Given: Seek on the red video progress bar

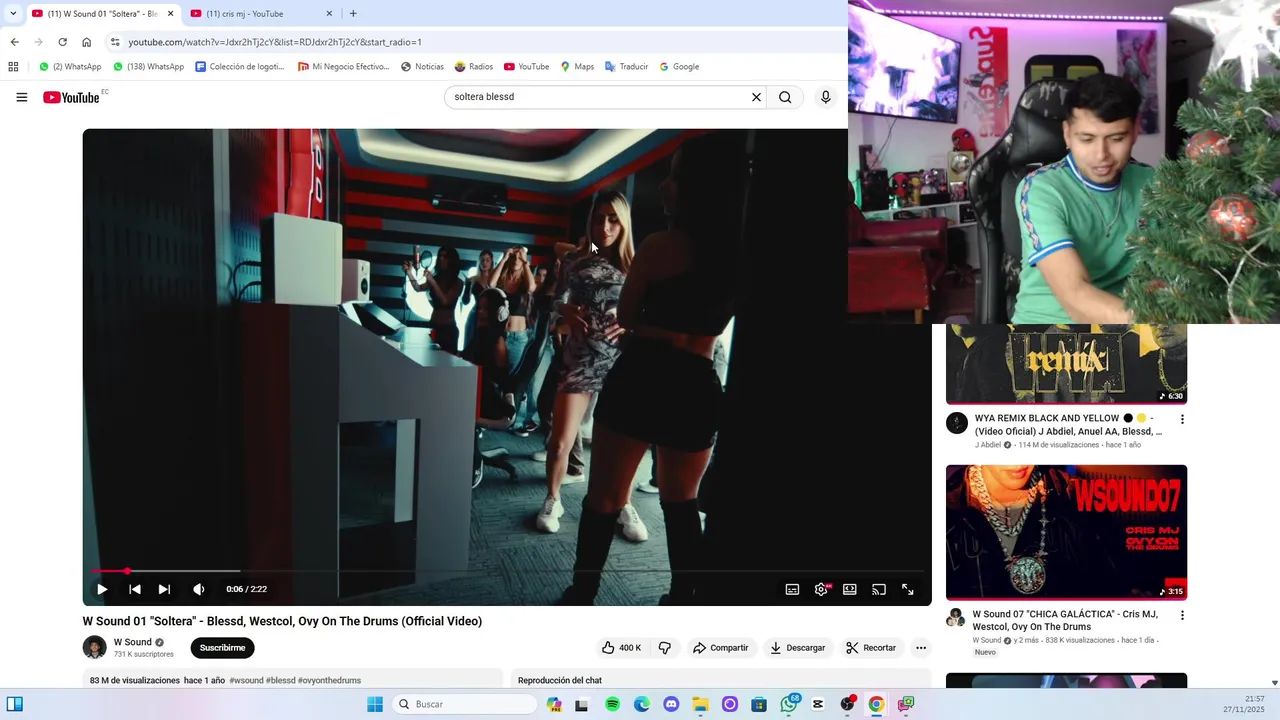Looking at the screenshot, I should coord(506,571).
